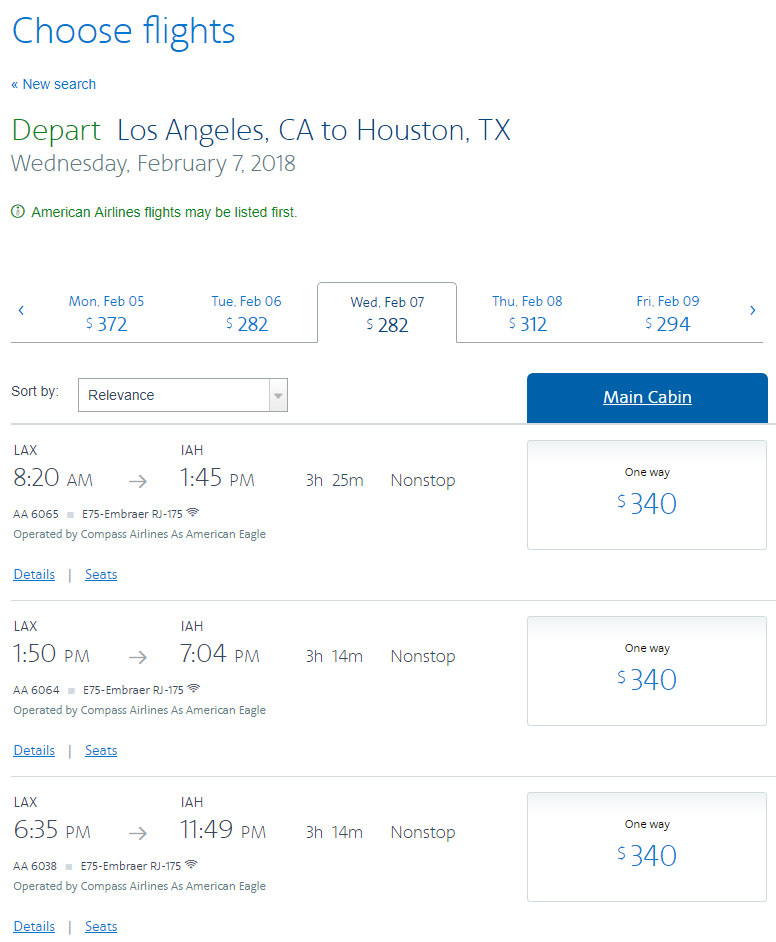776x942 pixels.
Task: Click the arrow between 6:35 PM and 11:49 PM
Action: pyautogui.click(x=138, y=833)
